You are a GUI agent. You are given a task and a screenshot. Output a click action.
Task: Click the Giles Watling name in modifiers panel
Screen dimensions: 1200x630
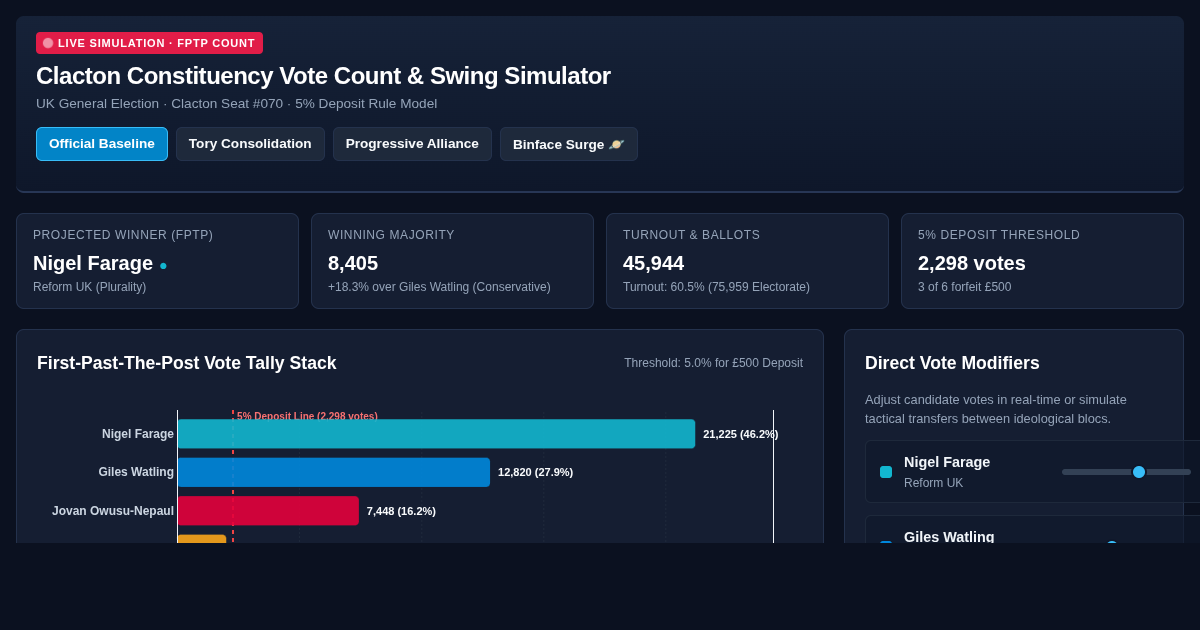click(x=949, y=536)
